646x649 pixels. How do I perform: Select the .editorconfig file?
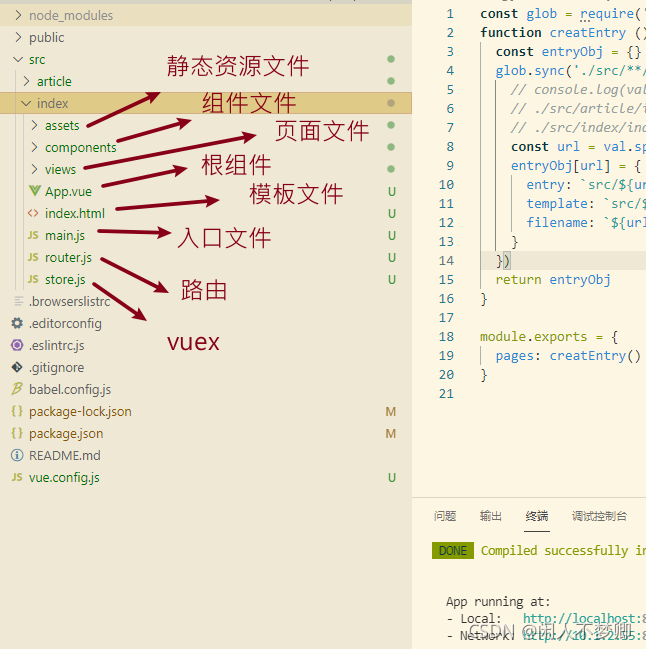(65, 323)
